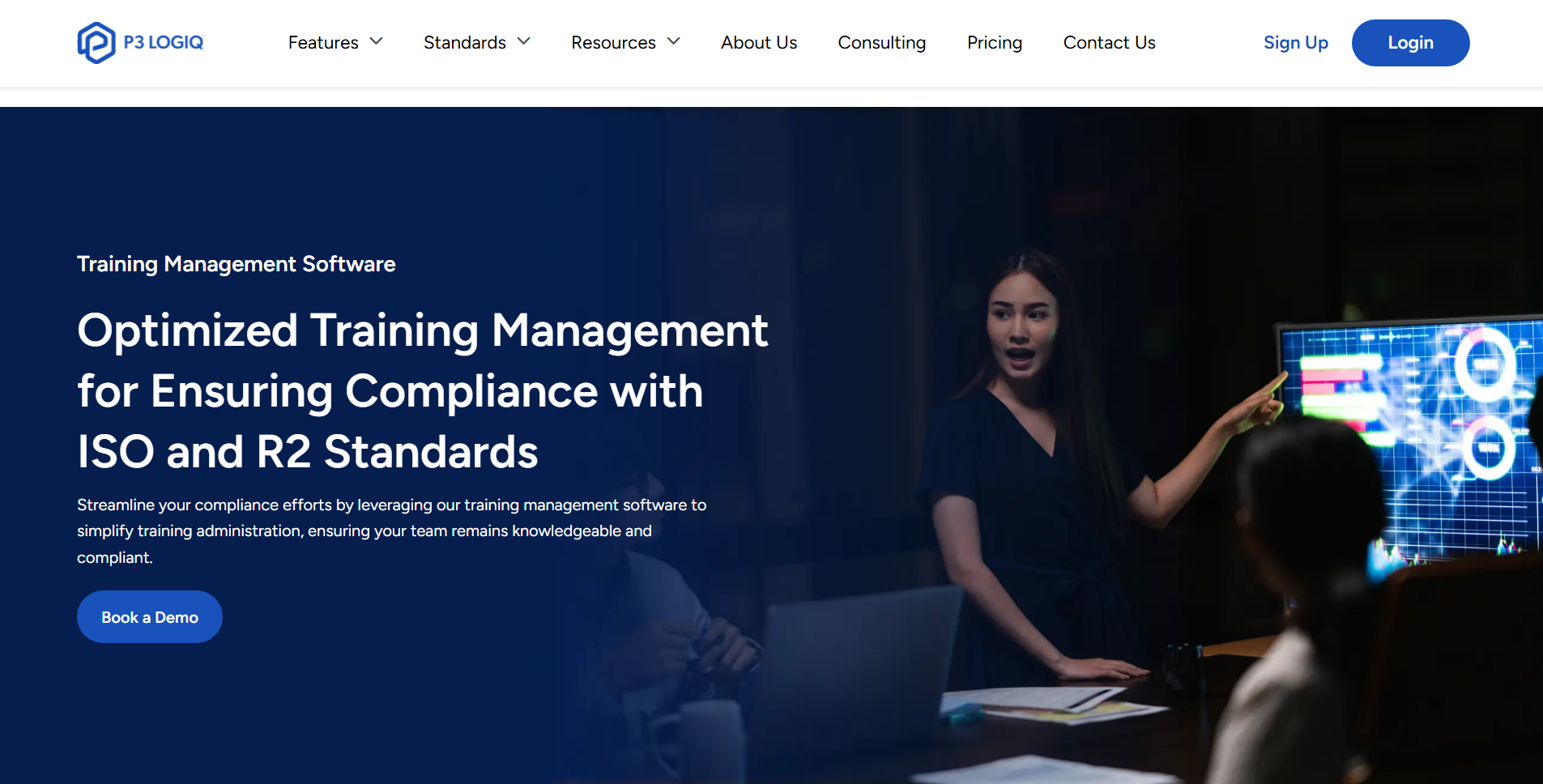Screen dimensions: 1543x784
Task: Open the Contact Us page
Action: (1110, 42)
